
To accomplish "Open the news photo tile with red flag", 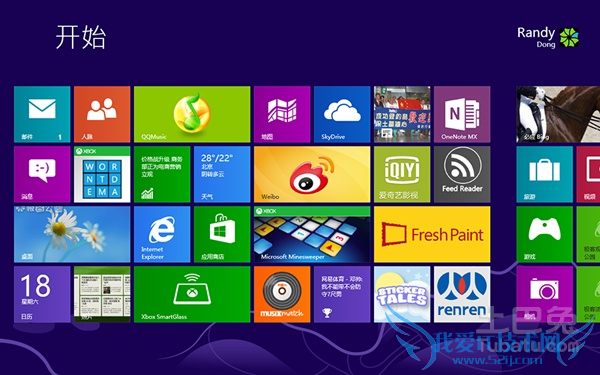I will coord(402,114).
